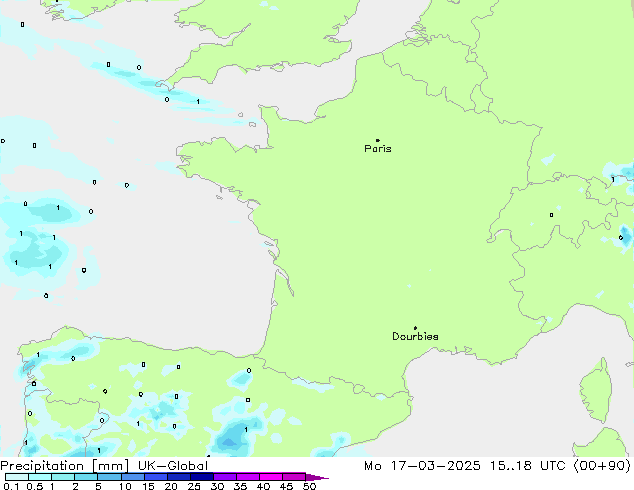Click the 'Mo 17-03-2025' date text
Screen dimensions: 634x490
click(x=422, y=466)
